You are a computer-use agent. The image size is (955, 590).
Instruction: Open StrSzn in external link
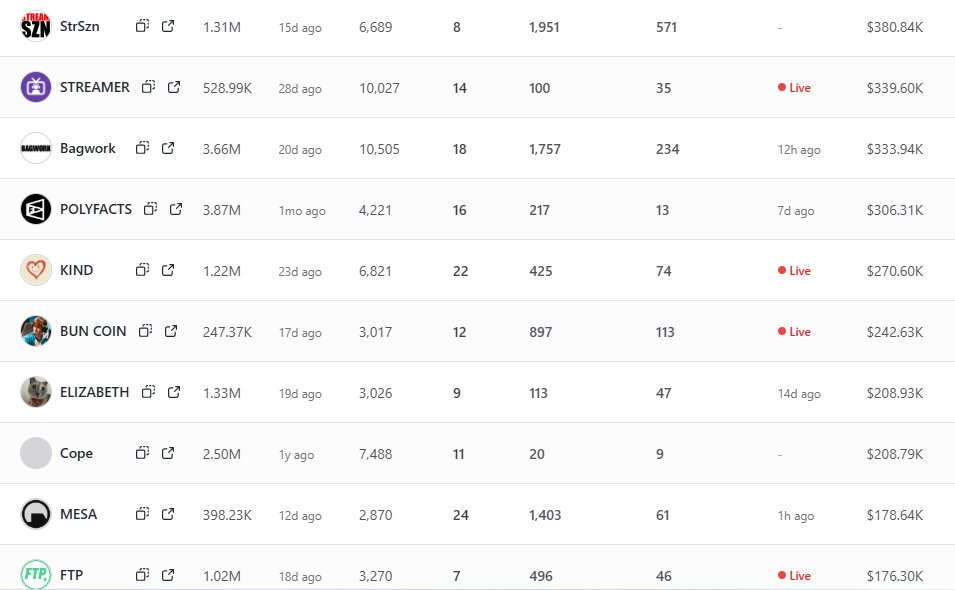pos(168,27)
